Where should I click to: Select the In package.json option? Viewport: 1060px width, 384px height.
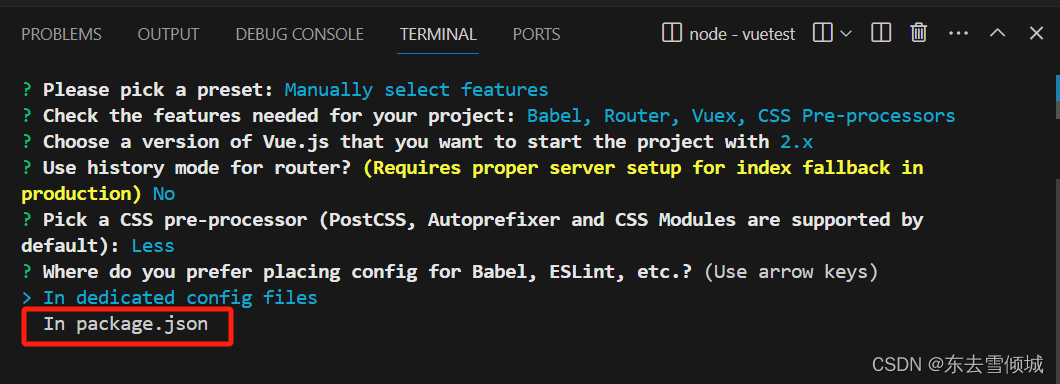coord(126,325)
